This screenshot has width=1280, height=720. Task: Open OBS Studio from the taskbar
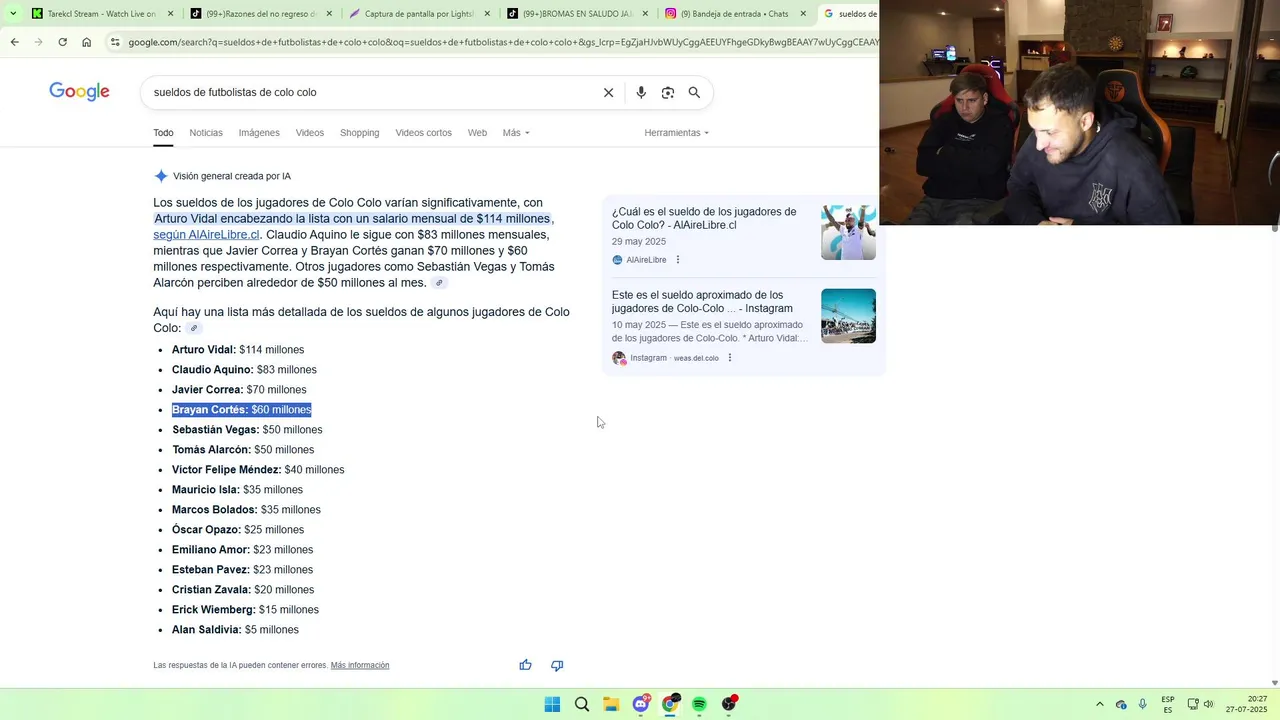click(x=729, y=704)
